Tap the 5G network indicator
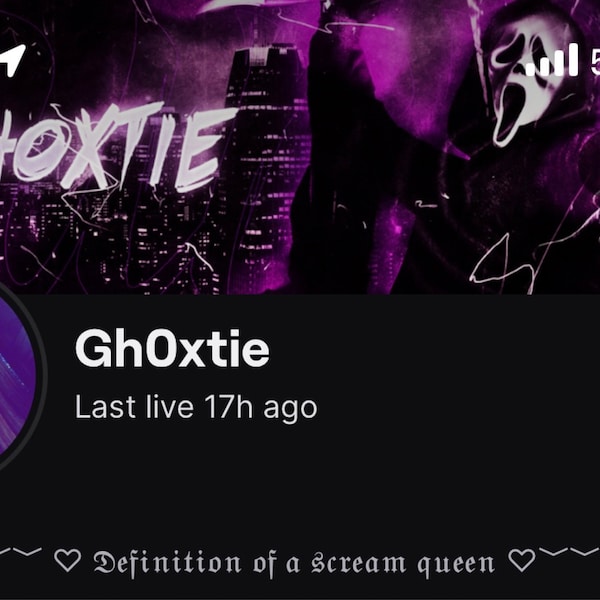 tap(595, 62)
